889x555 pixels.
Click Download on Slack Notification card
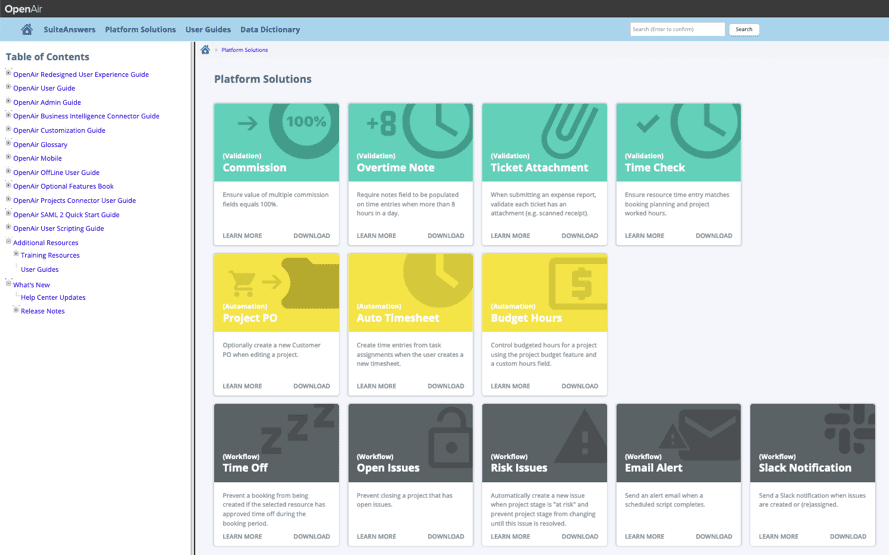tap(848, 536)
